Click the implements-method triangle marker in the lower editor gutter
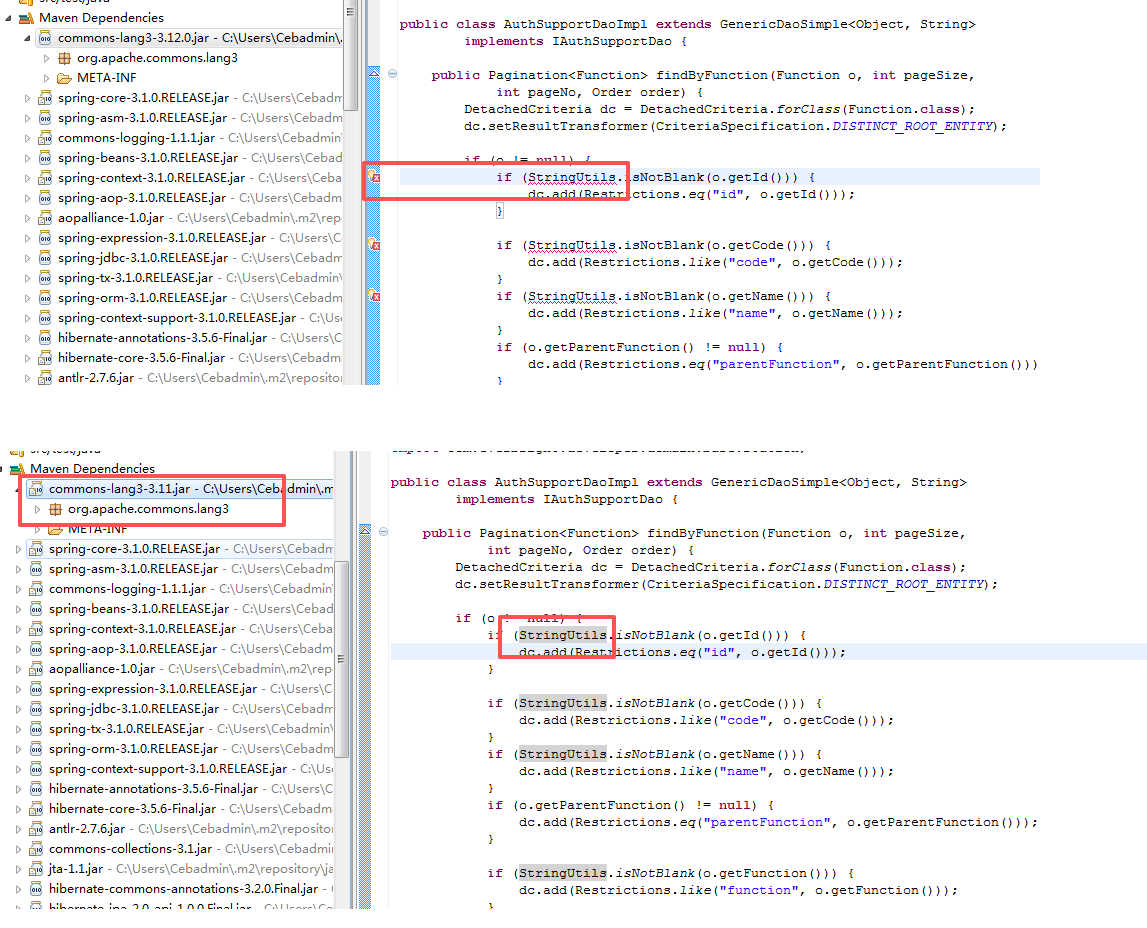This screenshot has width=1147, height=928. click(x=365, y=530)
